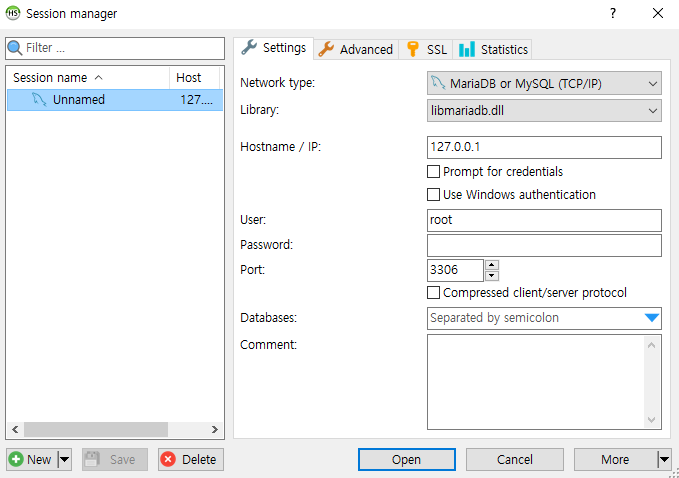
Task: Click the session list horizontal scrollbar thumb
Action: [x=96, y=429]
